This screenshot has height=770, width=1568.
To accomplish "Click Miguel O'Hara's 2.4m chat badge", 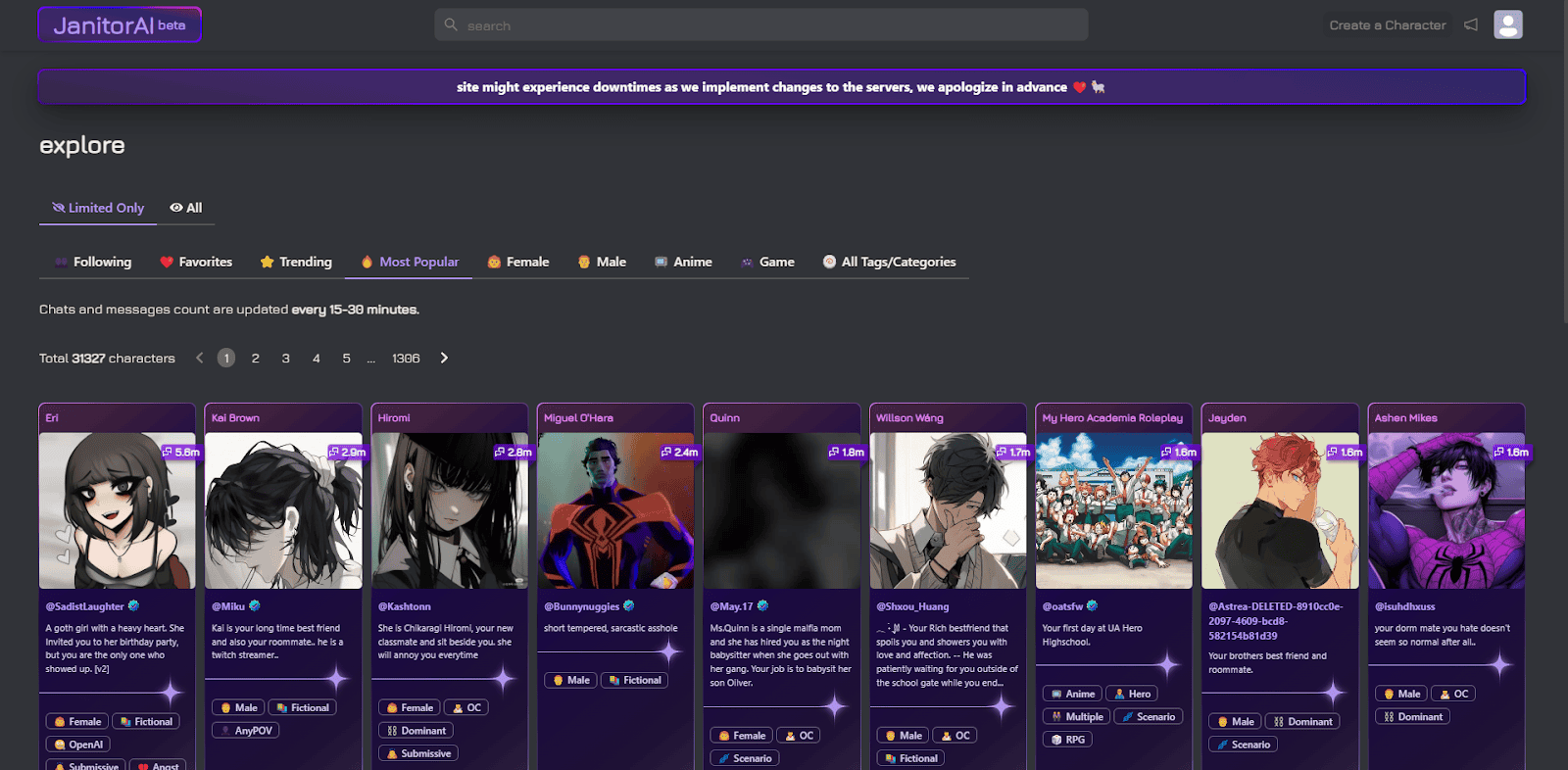I will click(x=680, y=452).
